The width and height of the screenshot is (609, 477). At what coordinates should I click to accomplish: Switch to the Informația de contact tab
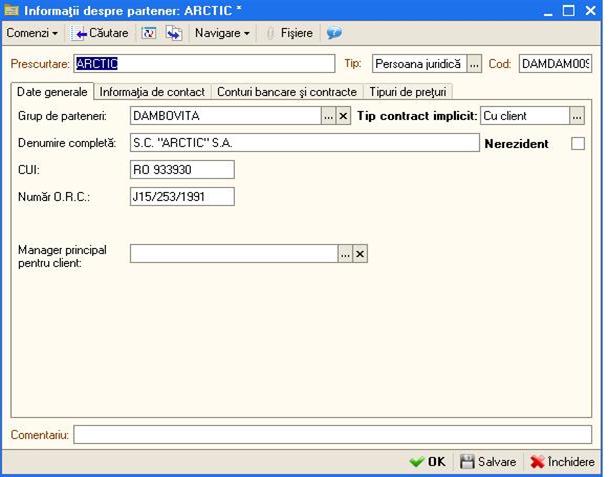152,92
